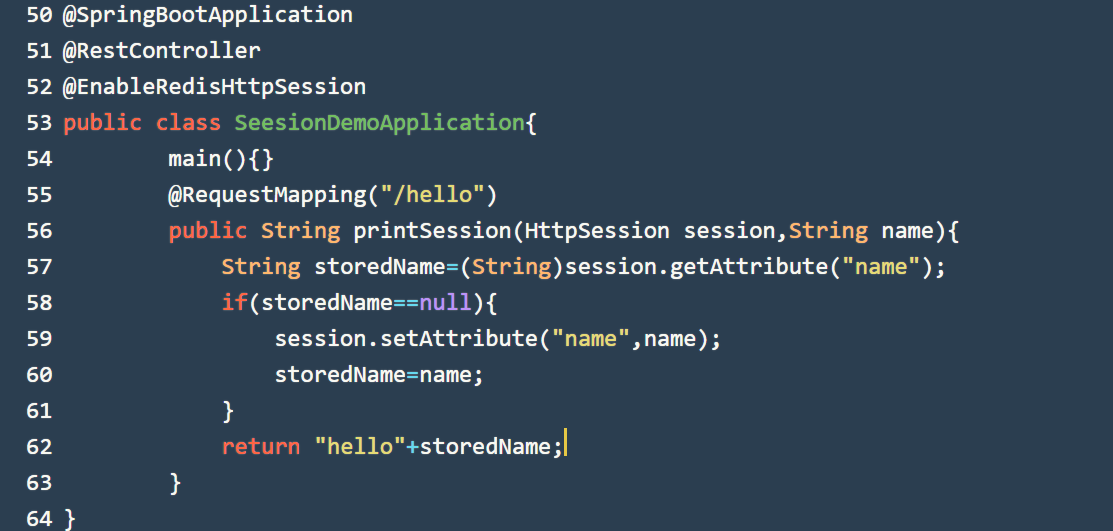
Task: Click line number 57 in gutter
Action: point(39,267)
